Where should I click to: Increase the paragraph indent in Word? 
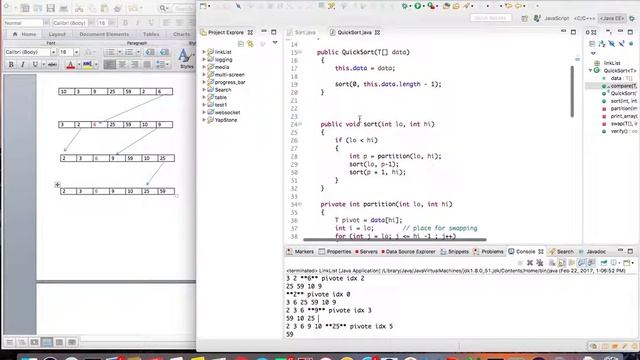point(164,52)
